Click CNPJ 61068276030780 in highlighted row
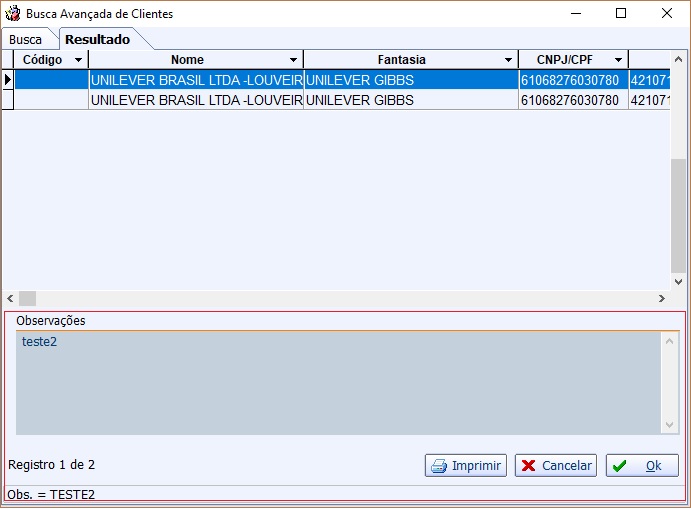This screenshot has height=509, width=691. tap(574, 80)
